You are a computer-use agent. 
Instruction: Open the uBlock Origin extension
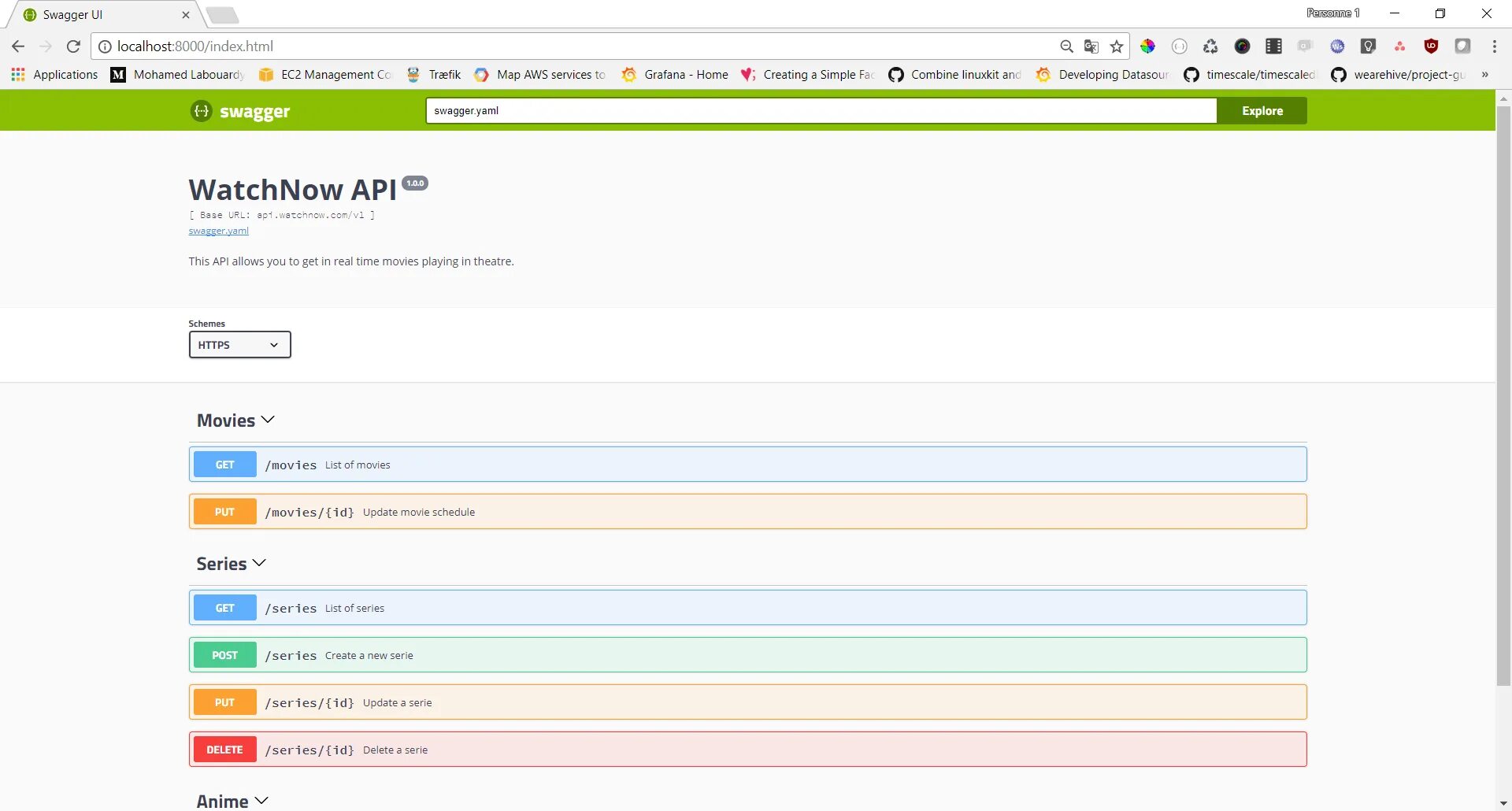tap(1431, 46)
